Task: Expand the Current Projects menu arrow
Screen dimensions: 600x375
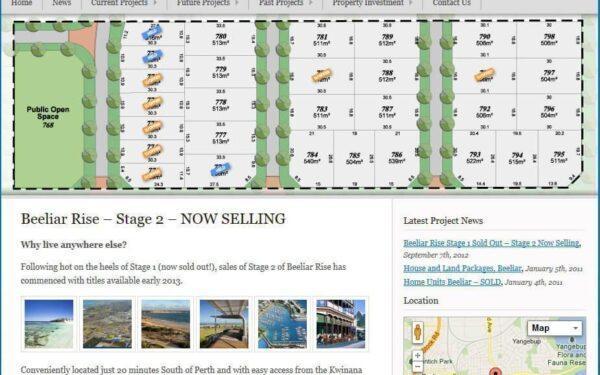Action: click(155, 3)
